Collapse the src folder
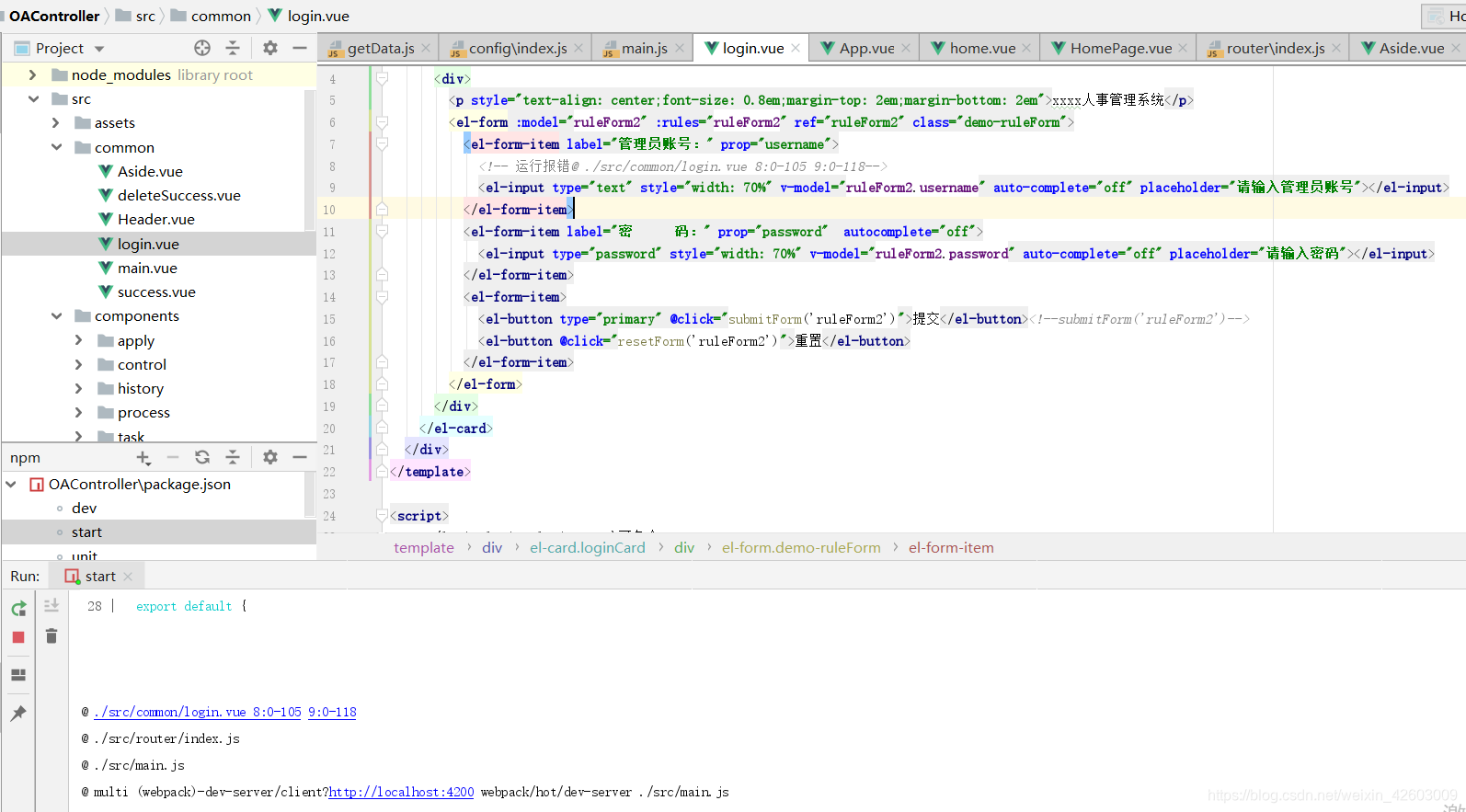 [x=33, y=98]
